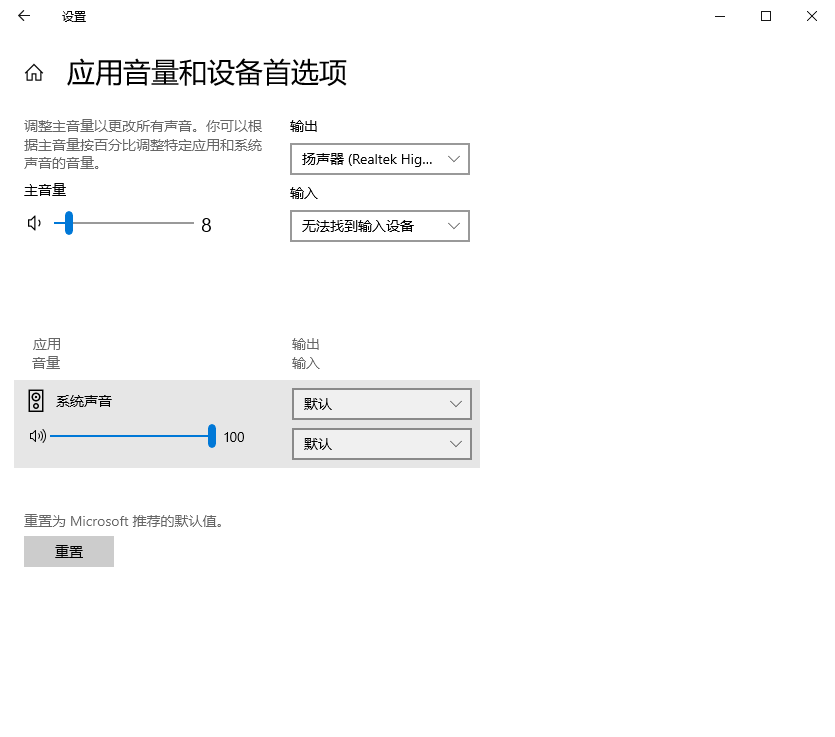
Task: Click the 重置 reset button
Action: [69, 551]
